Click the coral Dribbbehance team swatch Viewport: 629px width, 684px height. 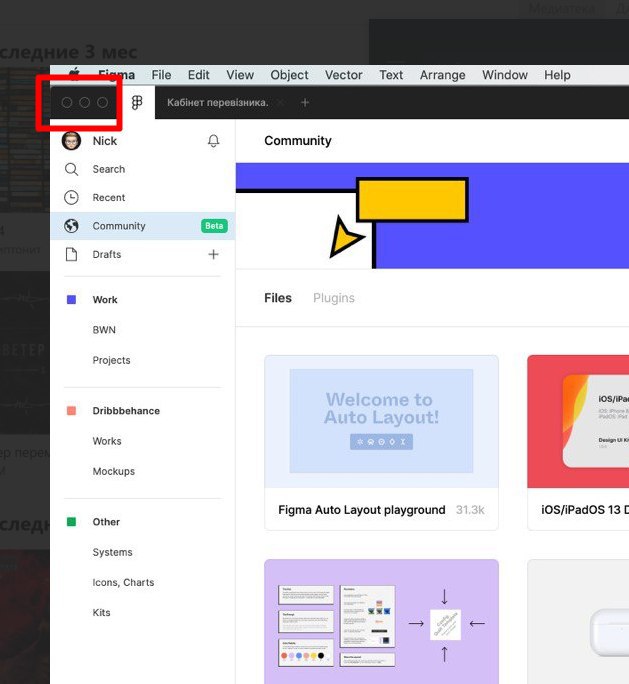72,411
